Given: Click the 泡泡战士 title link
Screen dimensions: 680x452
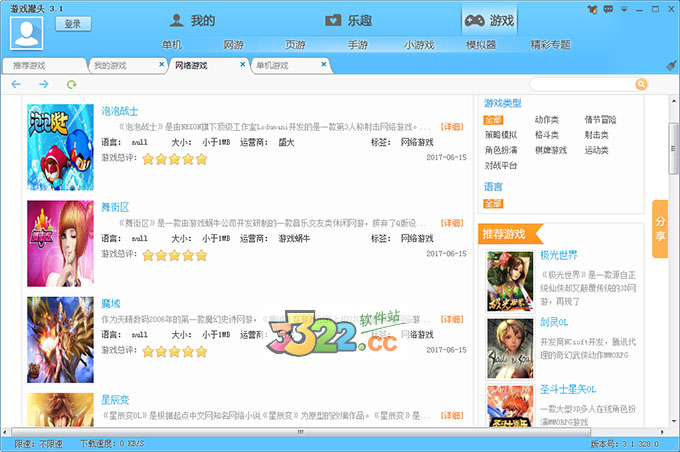Looking at the screenshot, I should tap(119, 111).
